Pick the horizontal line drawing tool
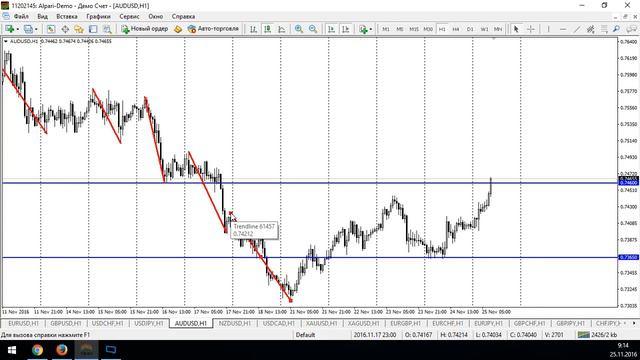The image size is (640, 360). (562, 29)
